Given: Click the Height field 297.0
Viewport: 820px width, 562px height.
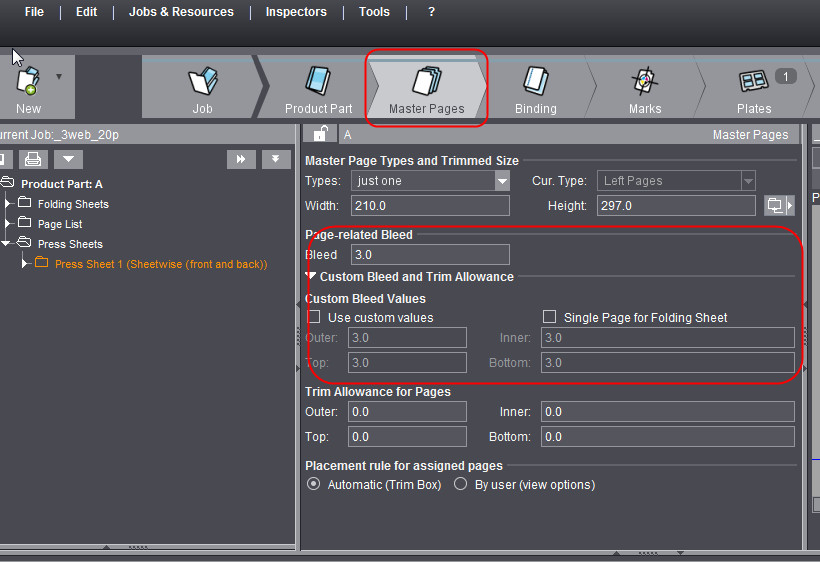Looking at the screenshot, I should point(676,205).
